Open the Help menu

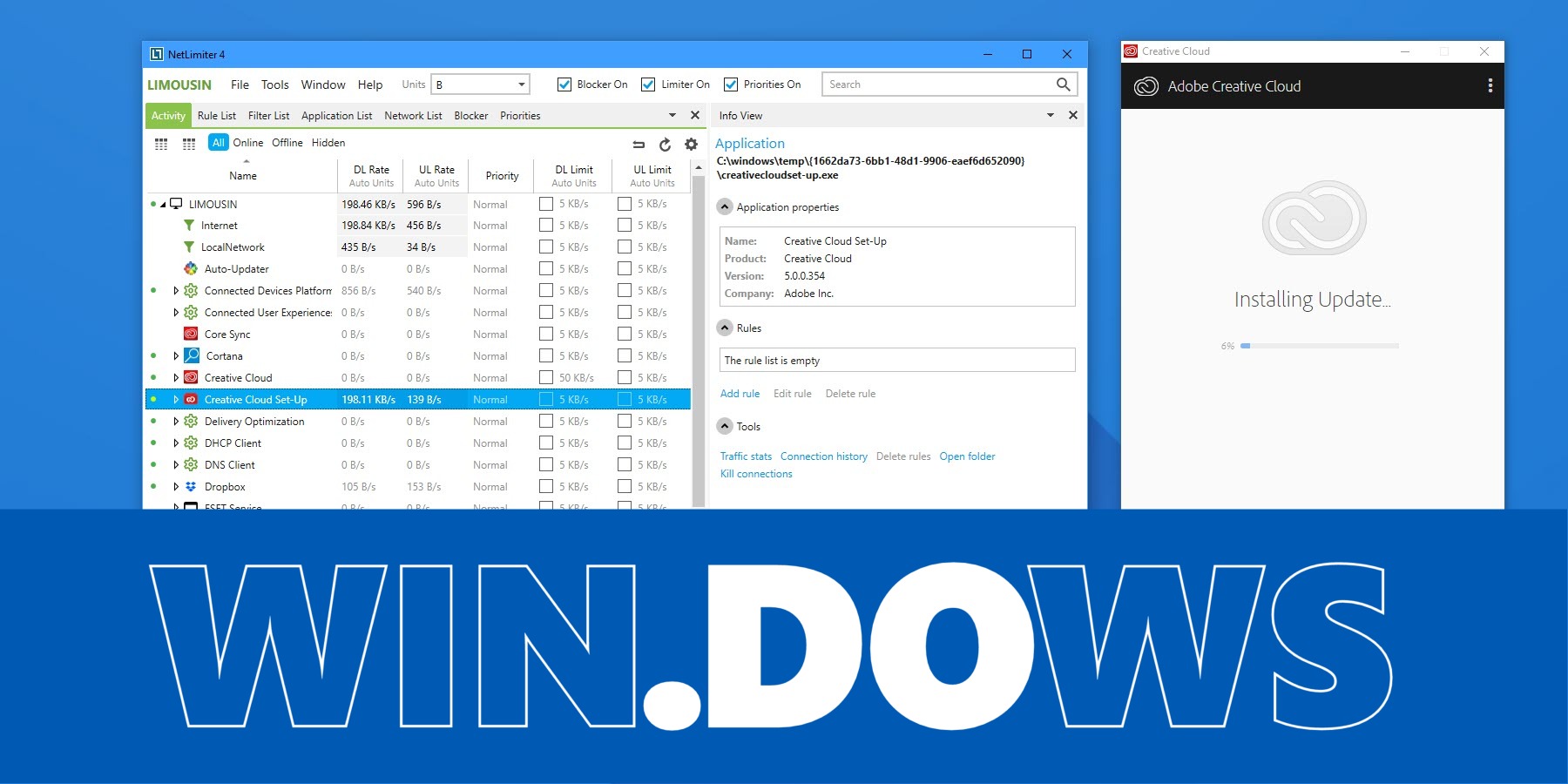pos(370,84)
